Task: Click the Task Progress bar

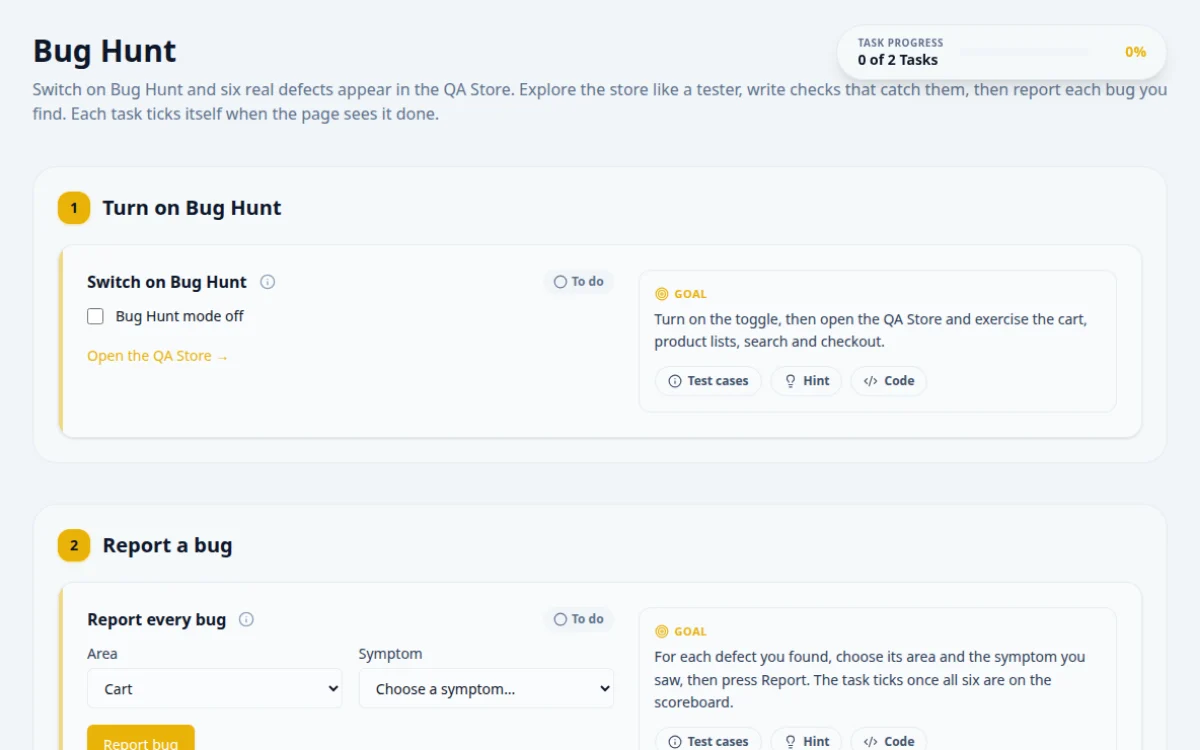Action: (x=1024, y=51)
